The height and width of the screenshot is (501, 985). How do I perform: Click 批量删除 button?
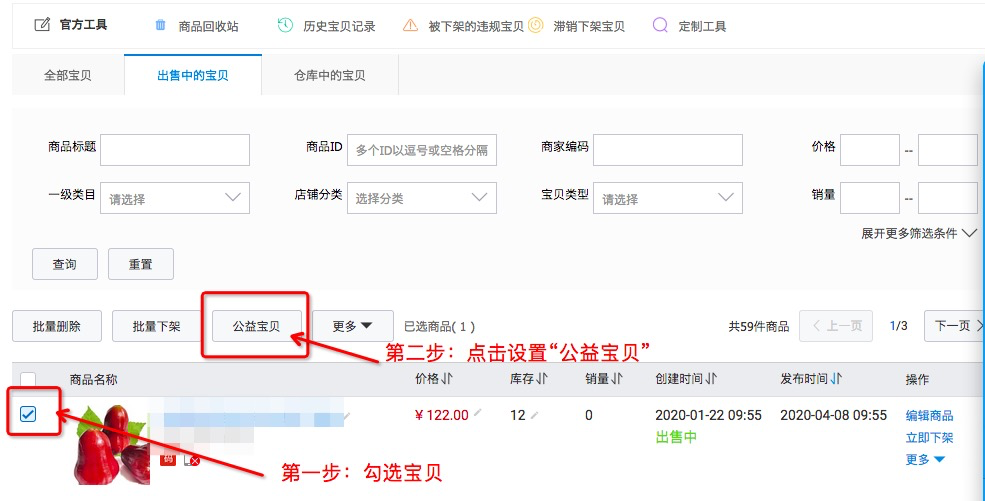tap(57, 326)
